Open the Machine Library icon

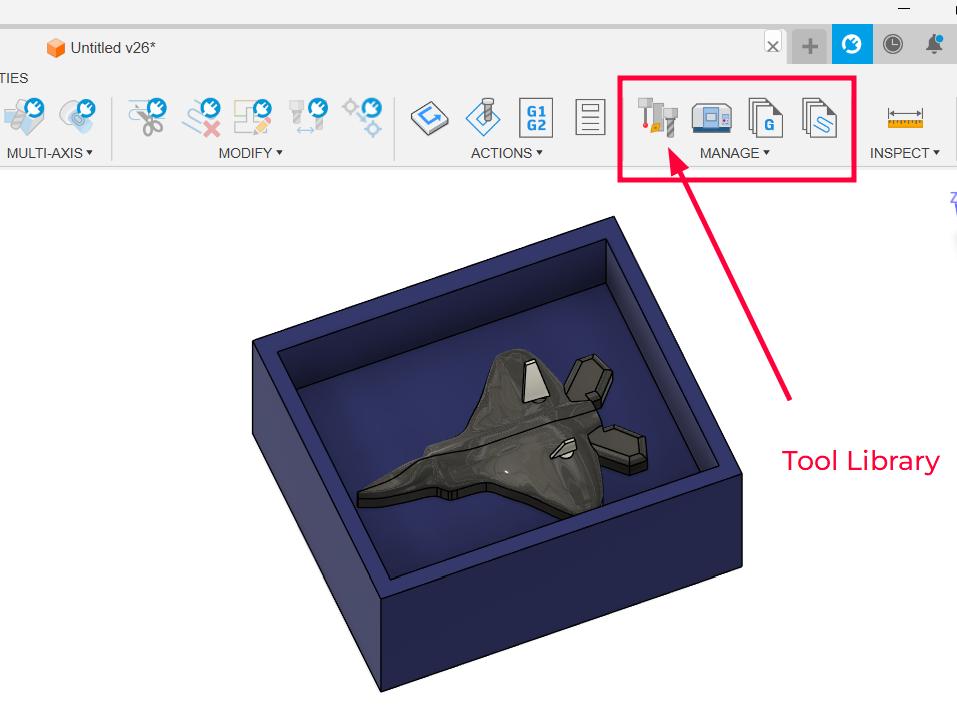(x=712, y=117)
